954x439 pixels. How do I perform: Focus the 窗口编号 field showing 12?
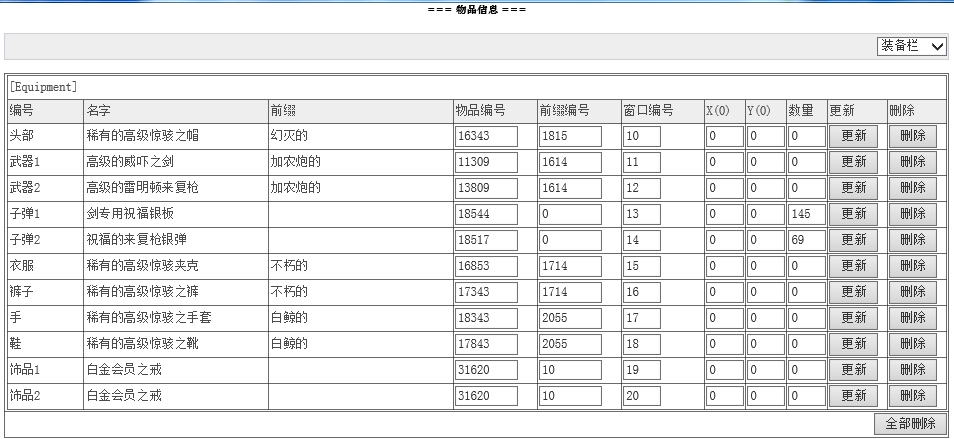[641, 188]
